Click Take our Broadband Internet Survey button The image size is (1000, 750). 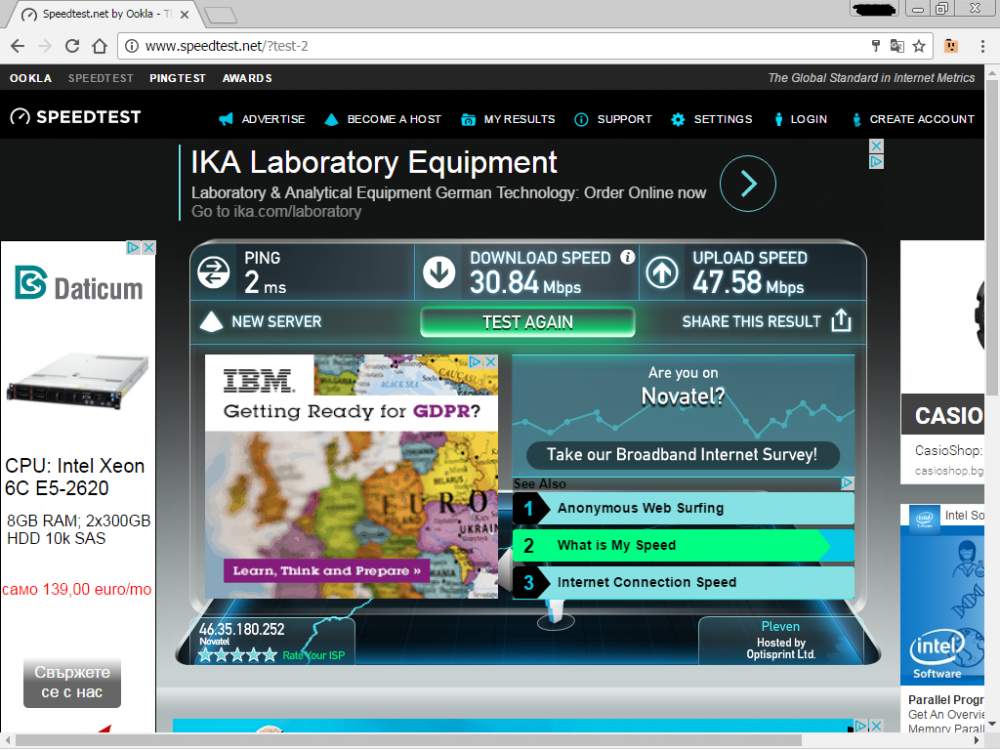[x=682, y=454]
